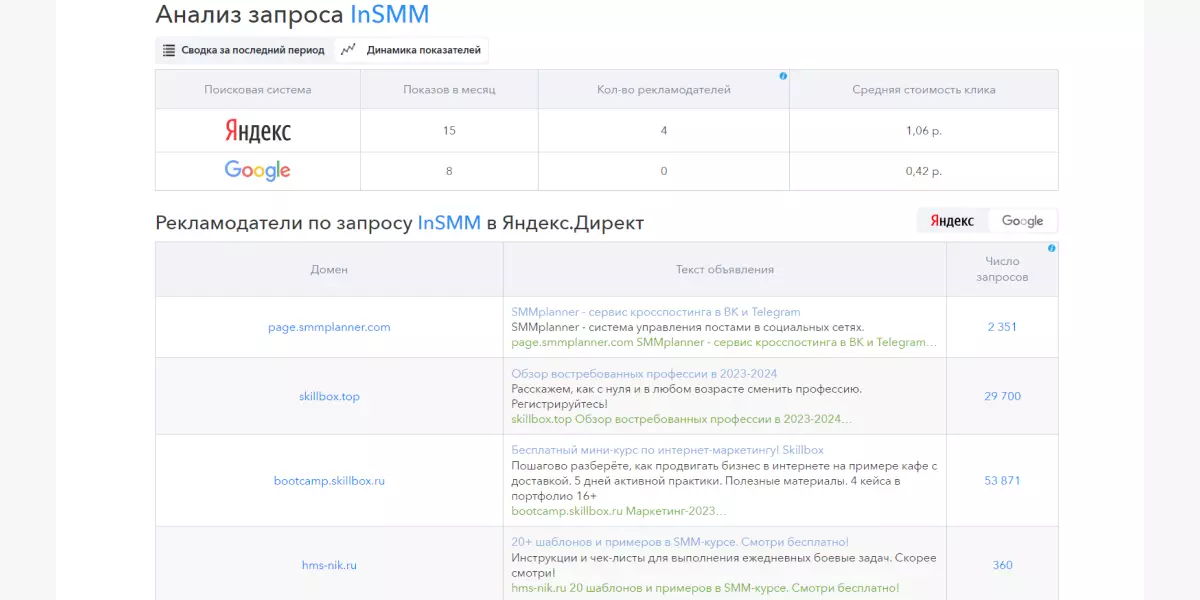Click info icon above Кол-во рекламодателей column
The height and width of the screenshot is (600, 1200).
point(783,76)
